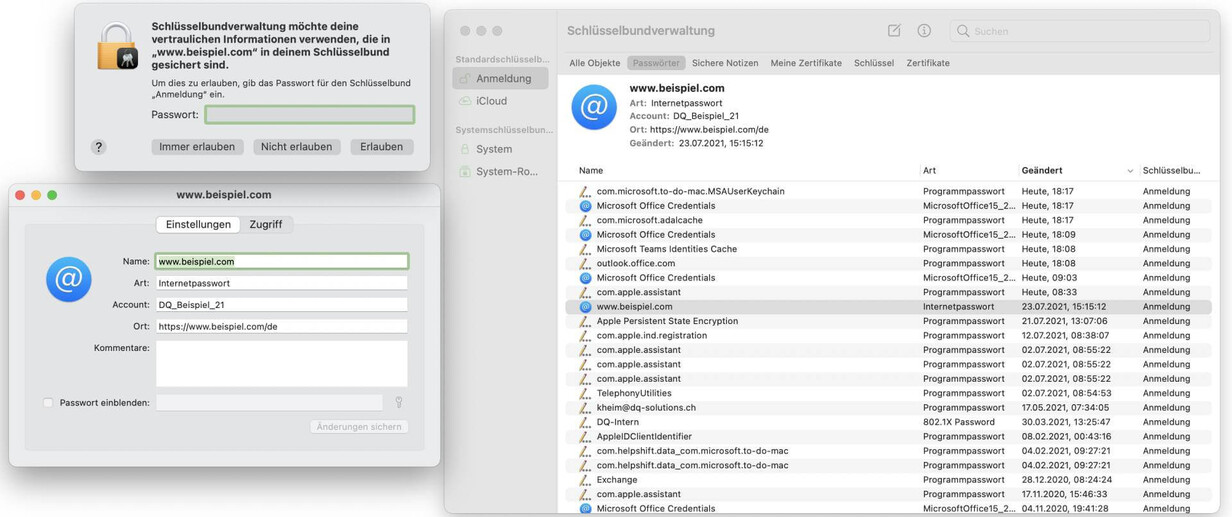This screenshot has height=517, width=1232.
Task: Click the large @ icon in main window header
Action: (594, 107)
